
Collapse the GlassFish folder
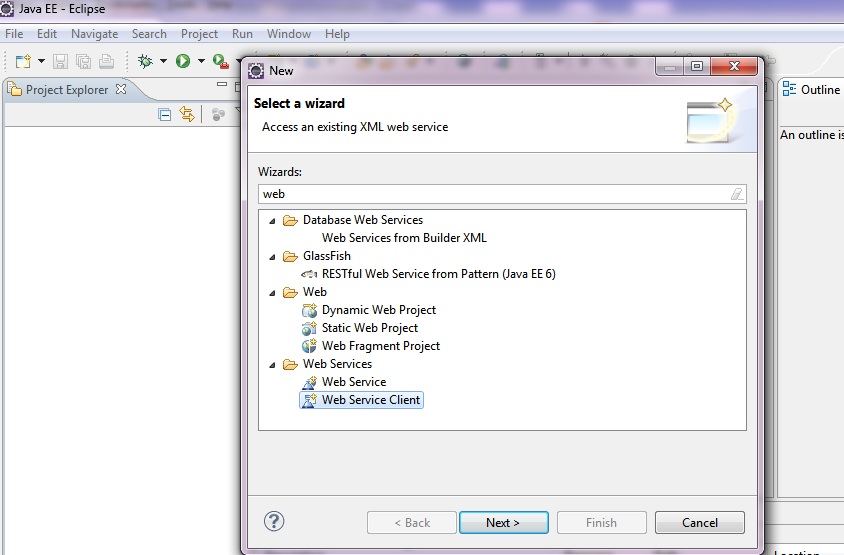pyautogui.click(x=272, y=257)
